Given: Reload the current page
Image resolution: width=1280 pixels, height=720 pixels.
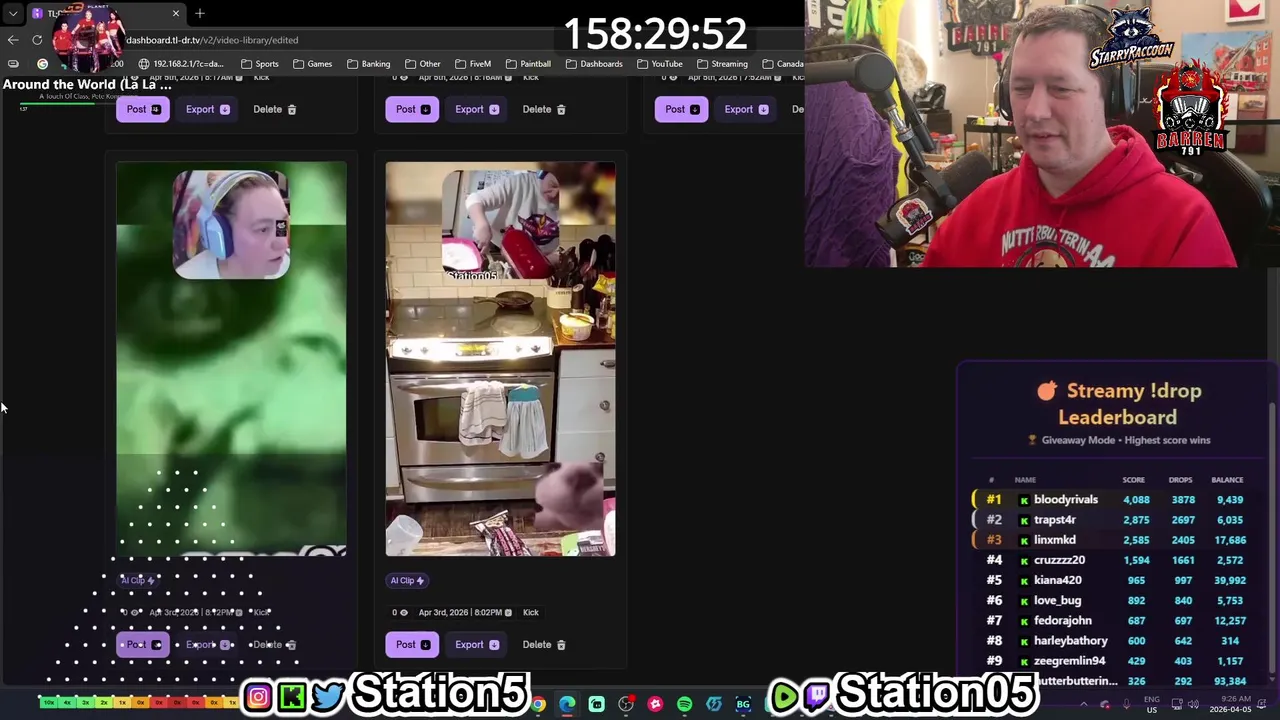Looking at the screenshot, I should [37, 40].
